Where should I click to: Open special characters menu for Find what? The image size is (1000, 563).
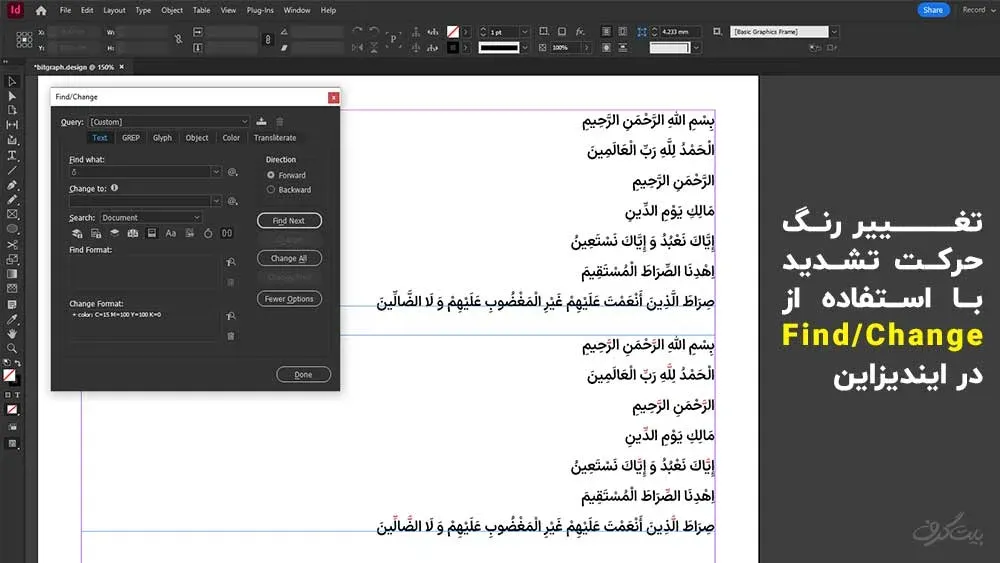(232, 172)
